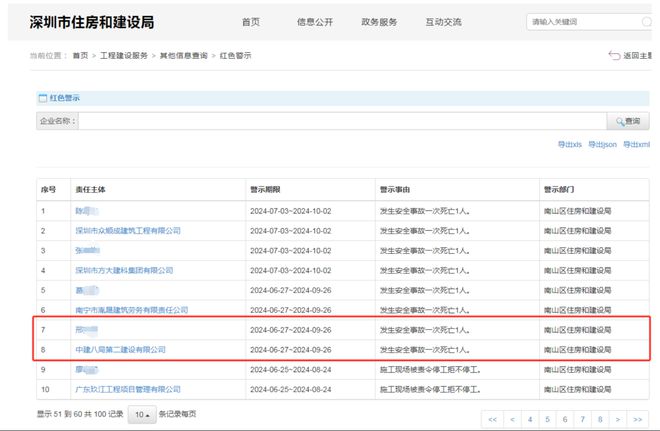This screenshot has height=431, width=660.
Task: Click the return arrow icon near 返回主题
Action: (614, 55)
